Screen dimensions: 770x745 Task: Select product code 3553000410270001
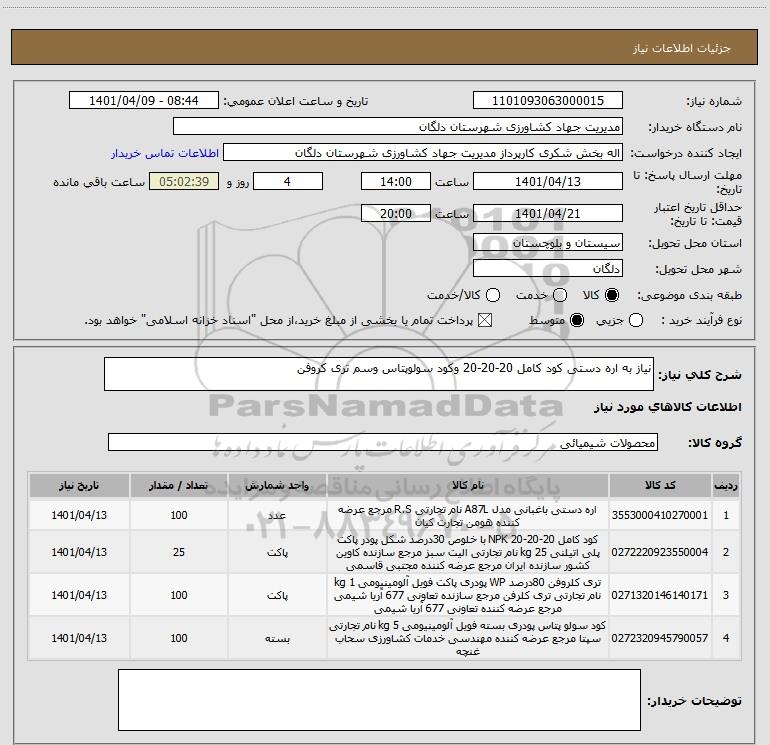click(660, 515)
